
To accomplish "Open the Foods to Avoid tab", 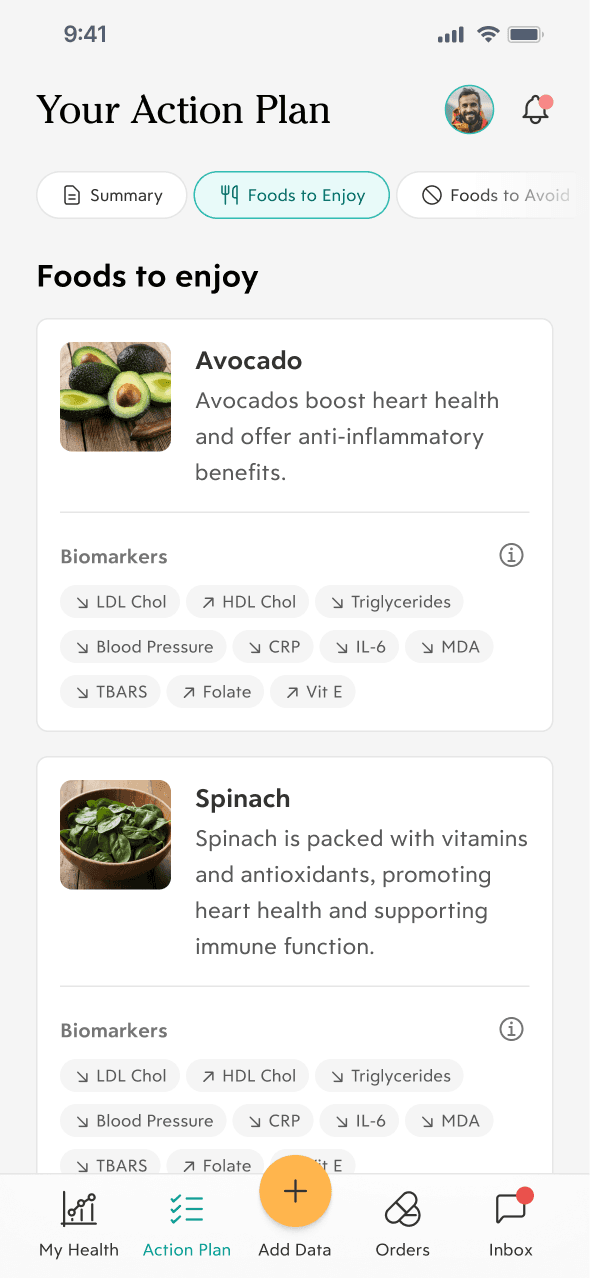I will pyautogui.click(x=495, y=195).
